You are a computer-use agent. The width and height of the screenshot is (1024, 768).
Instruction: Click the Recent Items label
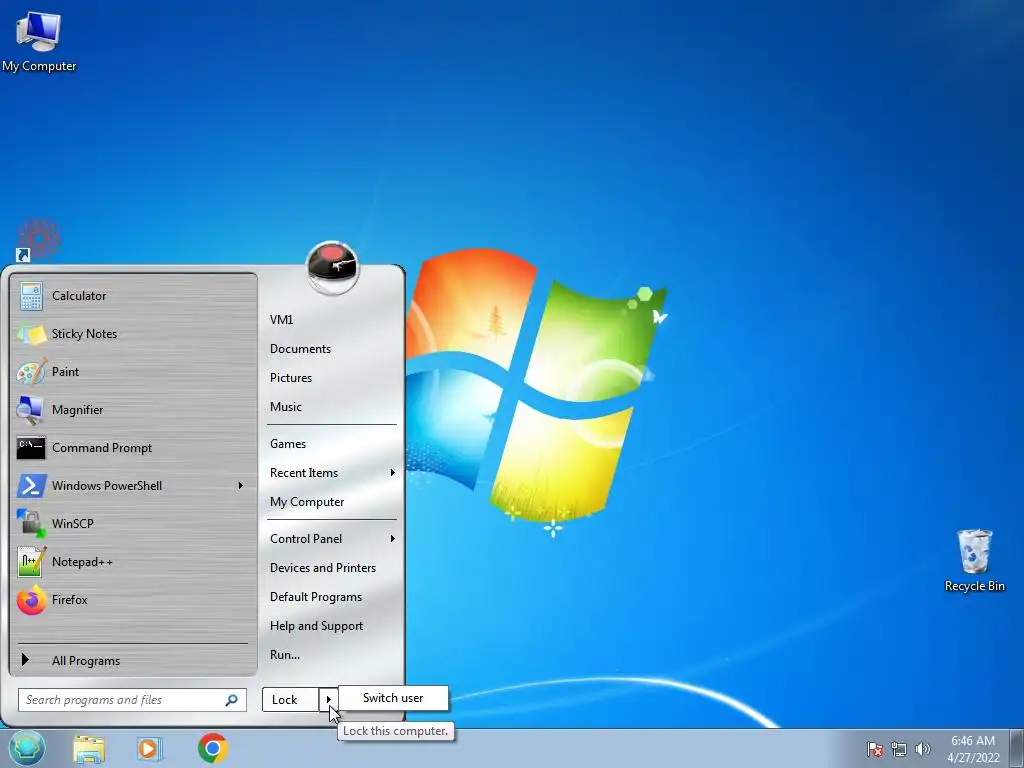(304, 473)
